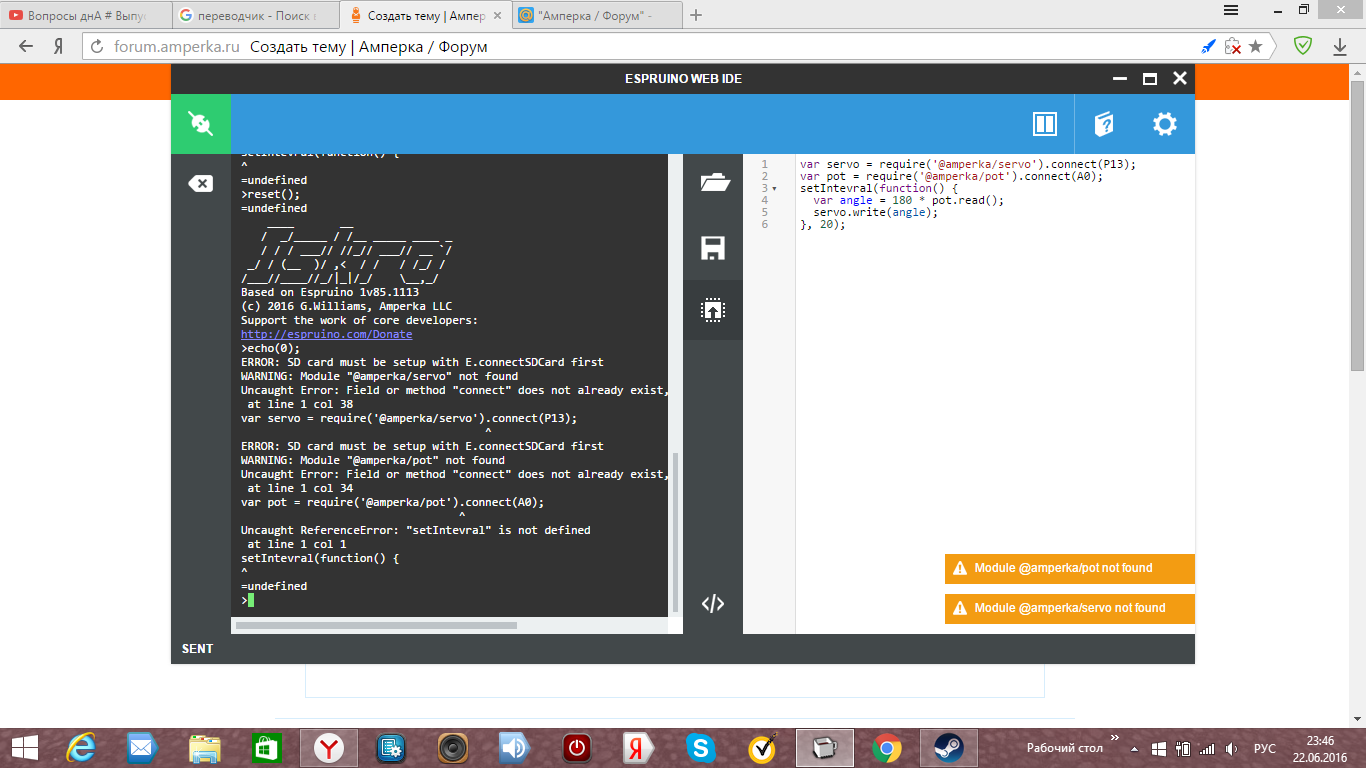Click 'Рабочий стол' toolbar label
Screen dimensions: 1366x768
[1065, 748]
